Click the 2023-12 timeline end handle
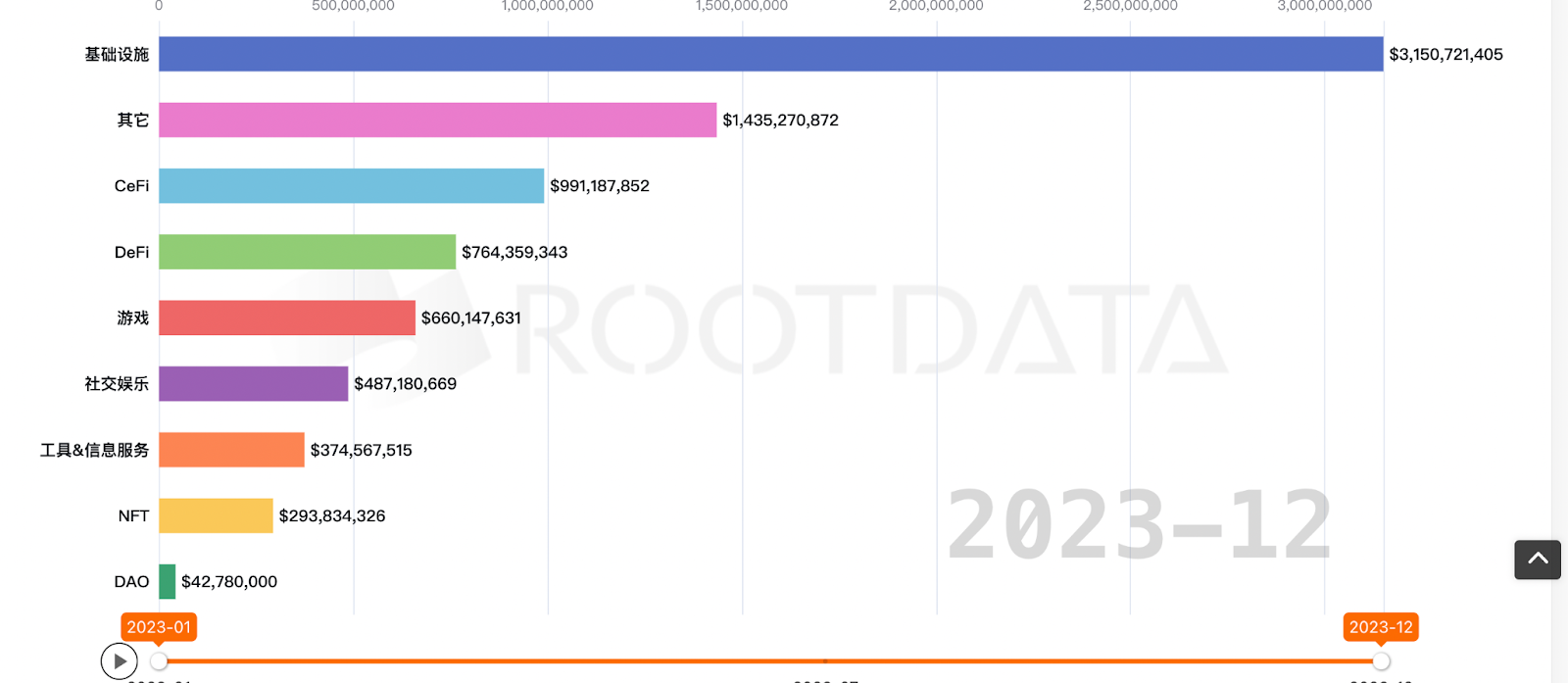 click(1381, 661)
